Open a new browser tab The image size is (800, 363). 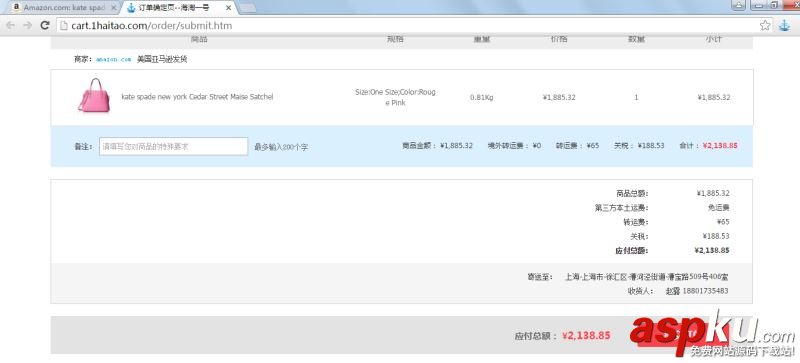(x=247, y=8)
